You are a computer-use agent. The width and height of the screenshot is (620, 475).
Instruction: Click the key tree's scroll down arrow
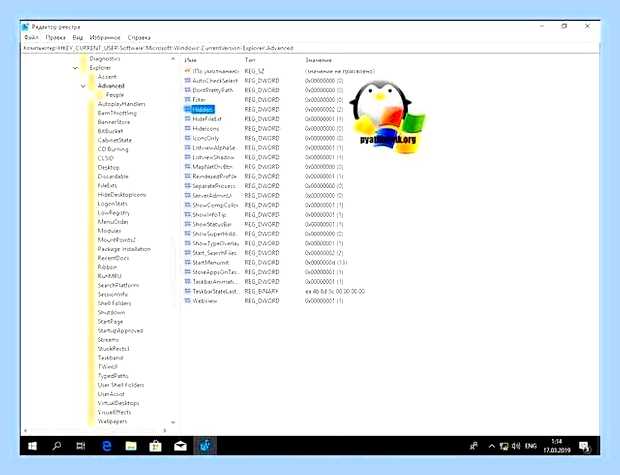(173, 422)
